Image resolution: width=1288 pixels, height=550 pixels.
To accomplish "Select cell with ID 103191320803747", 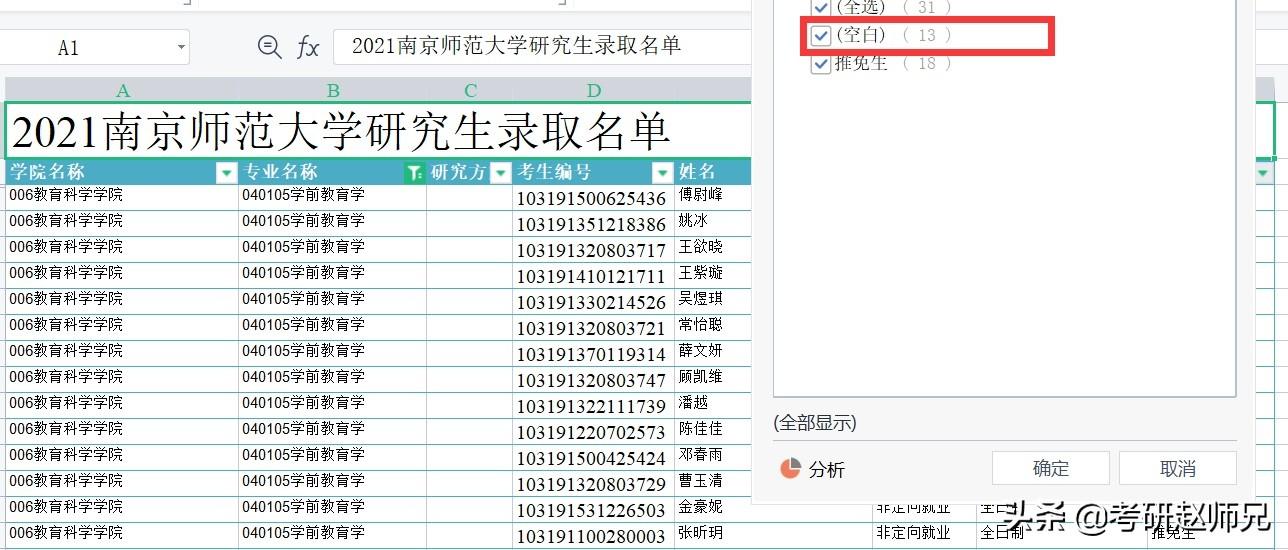I will pyautogui.click(x=594, y=380).
